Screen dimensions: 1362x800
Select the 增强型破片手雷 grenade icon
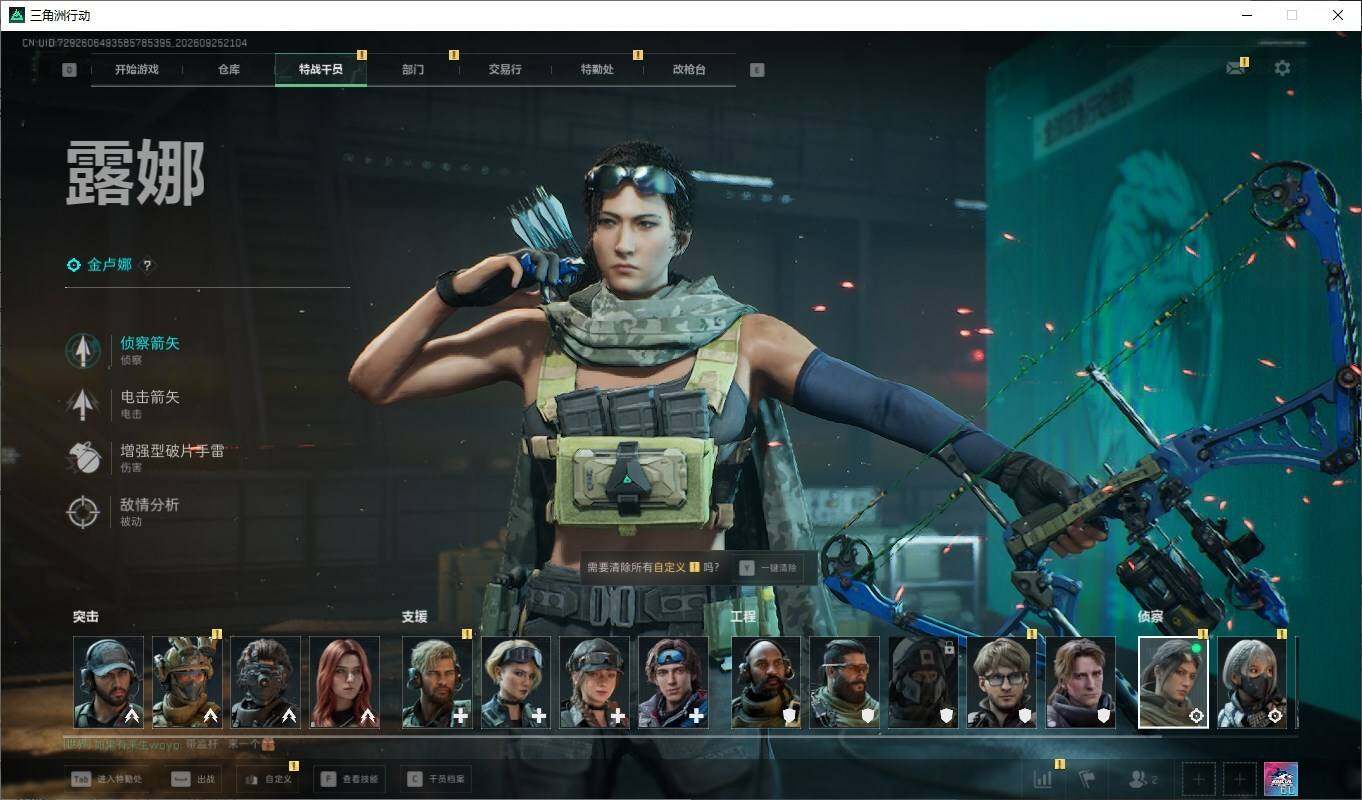pos(83,458)
